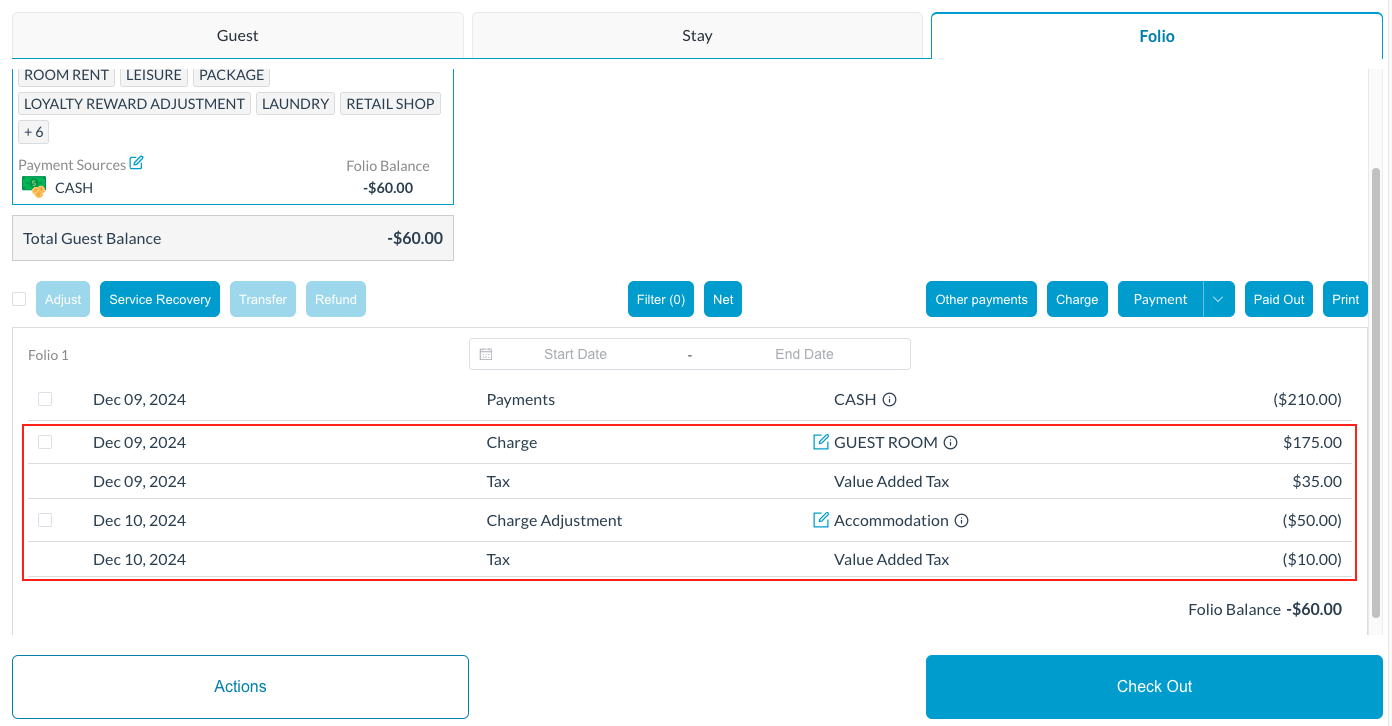Select the CASH payment row checkbox

45,399
